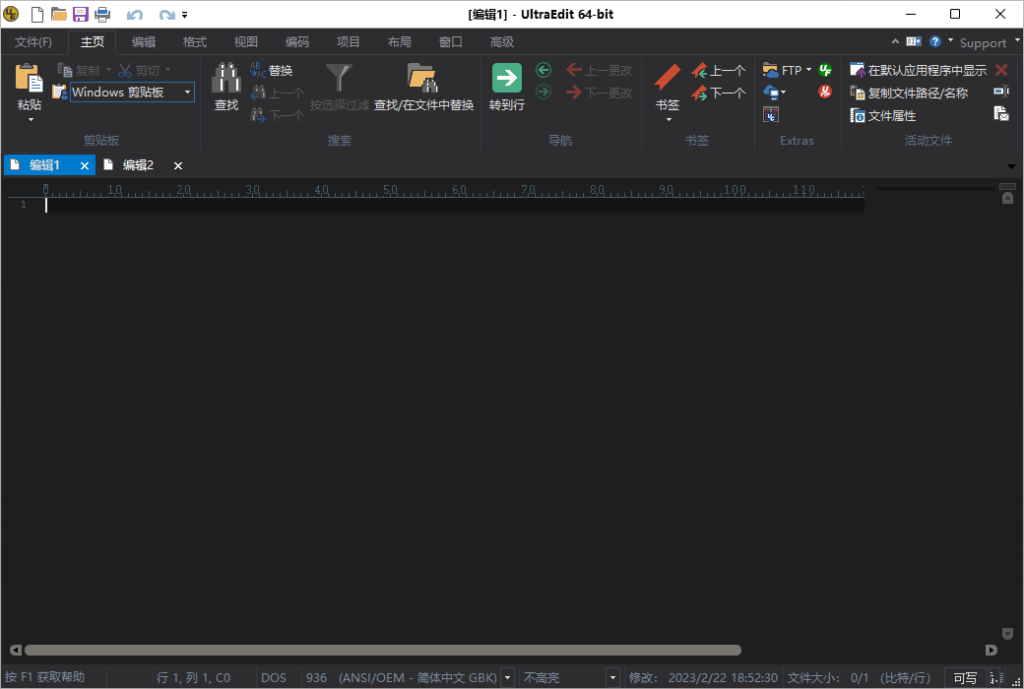
Task: Expand the Paste (粘贴) dropdown arrow
Action: 30,120
